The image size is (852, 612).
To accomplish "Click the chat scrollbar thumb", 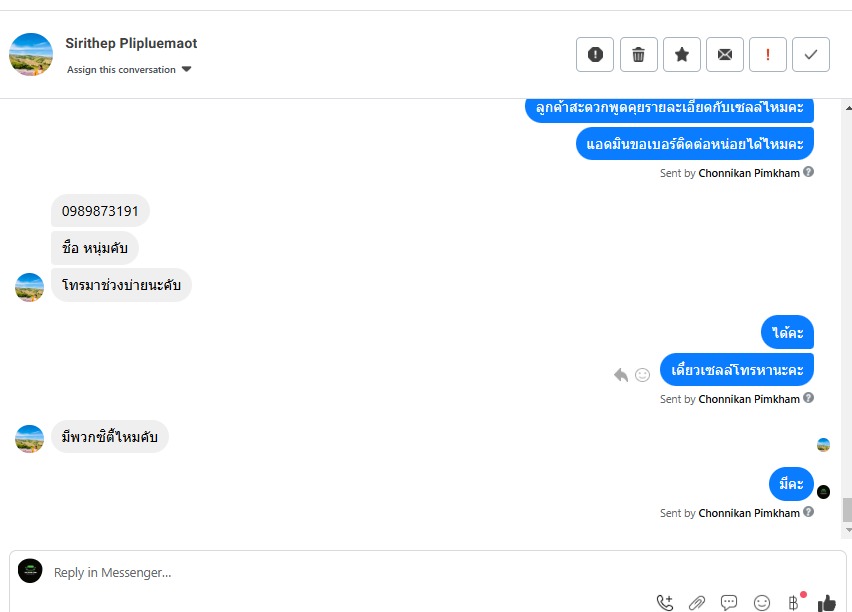I will point(847,510).
